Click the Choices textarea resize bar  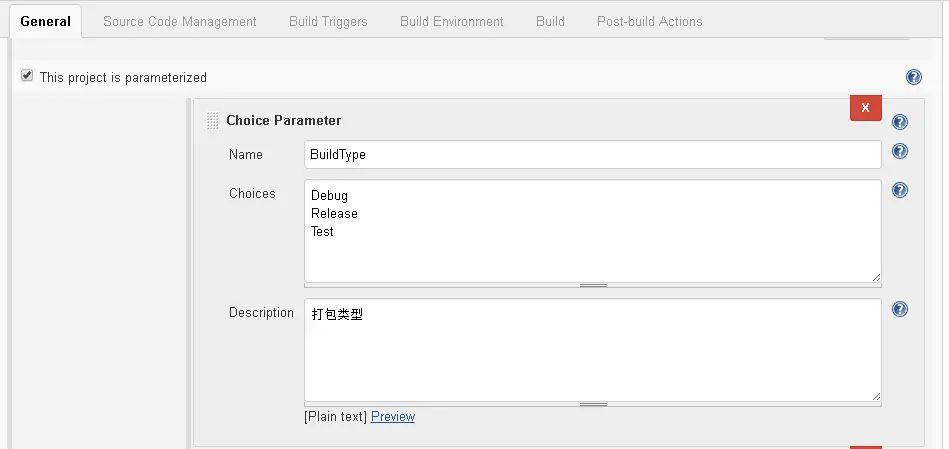(593, 285)
